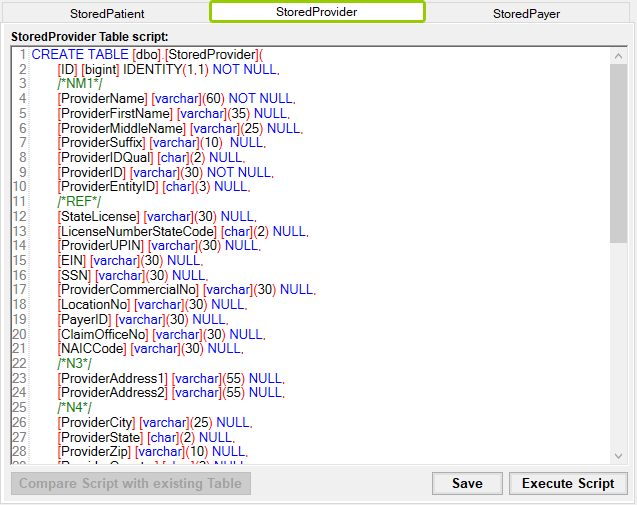Click Compare Script with existing Table button
The width and height of the screenshot is (637, 505).
(130, 483)
